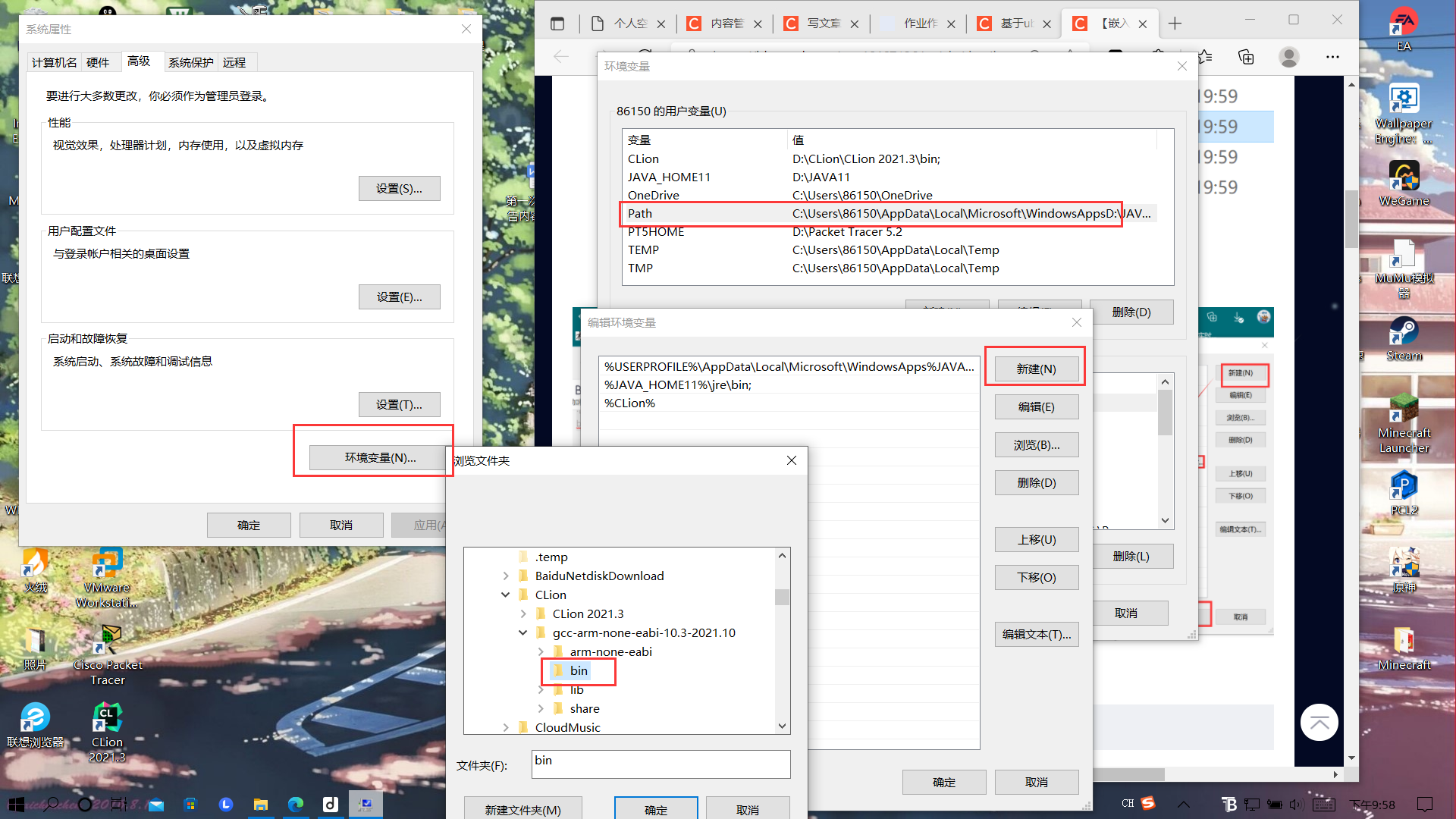Expand the BaiduNetdiskDownload folder
The width and height of the screenshot is (1456, 819).
tap(506, 576)
